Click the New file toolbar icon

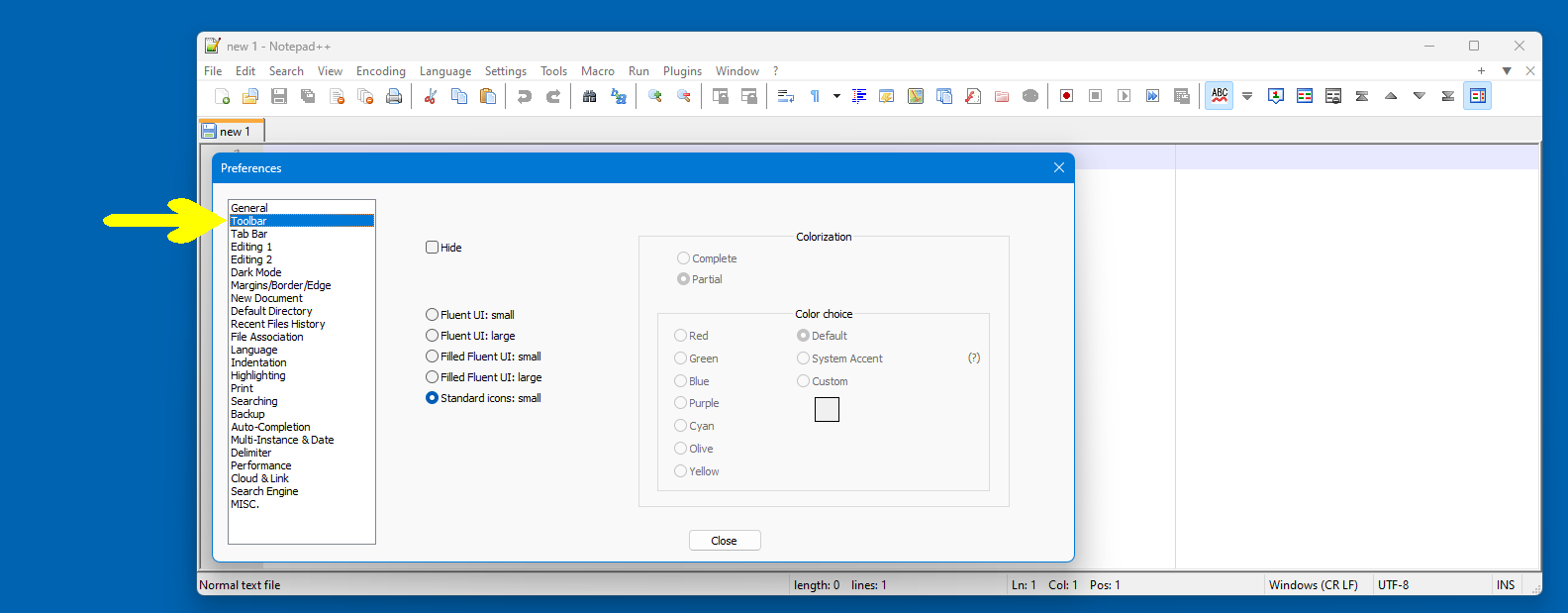click(223, 96)
